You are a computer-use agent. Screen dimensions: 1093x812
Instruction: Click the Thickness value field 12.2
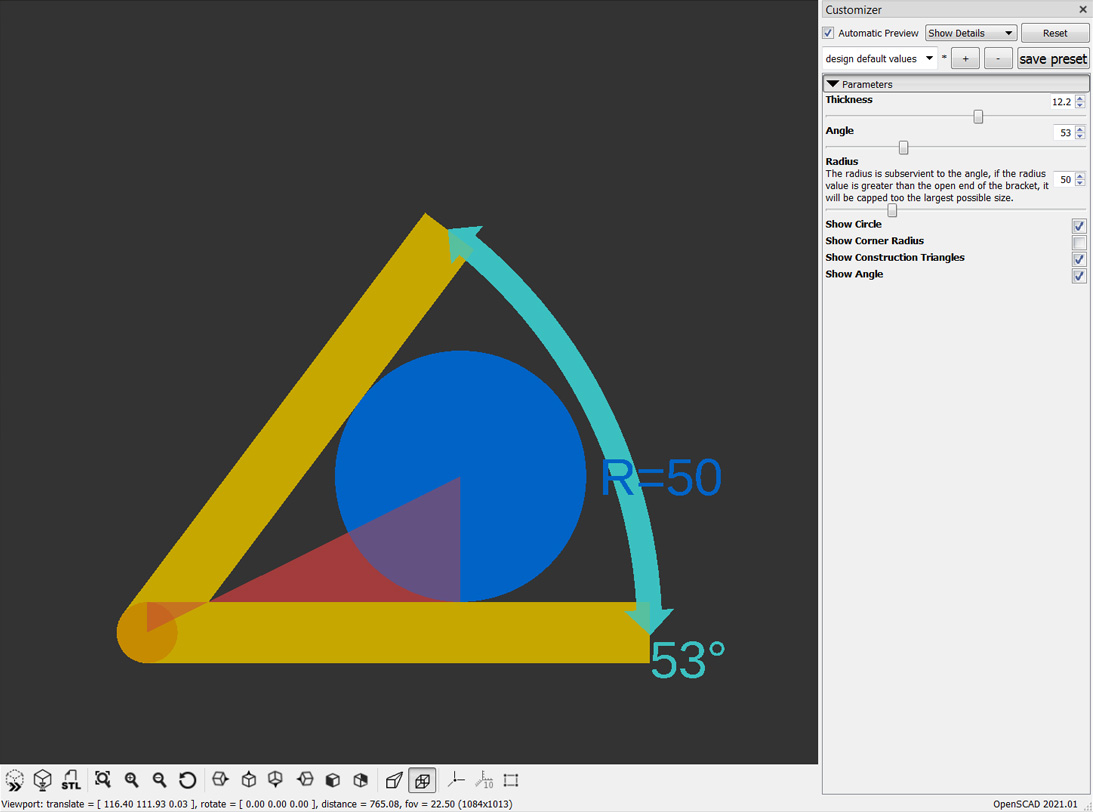click(1061, 102)
